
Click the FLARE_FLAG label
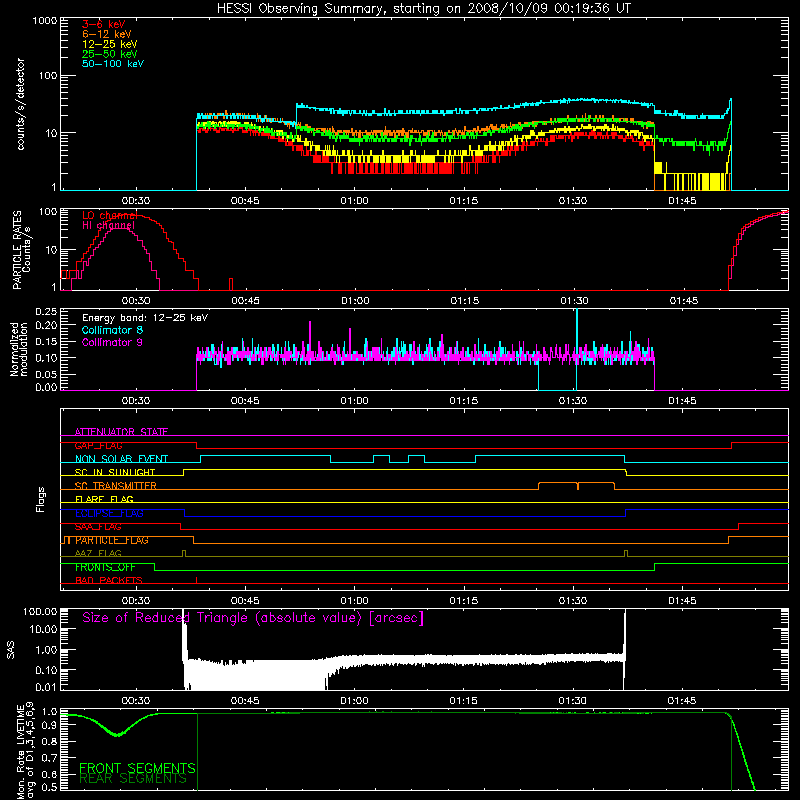point(104,499)
